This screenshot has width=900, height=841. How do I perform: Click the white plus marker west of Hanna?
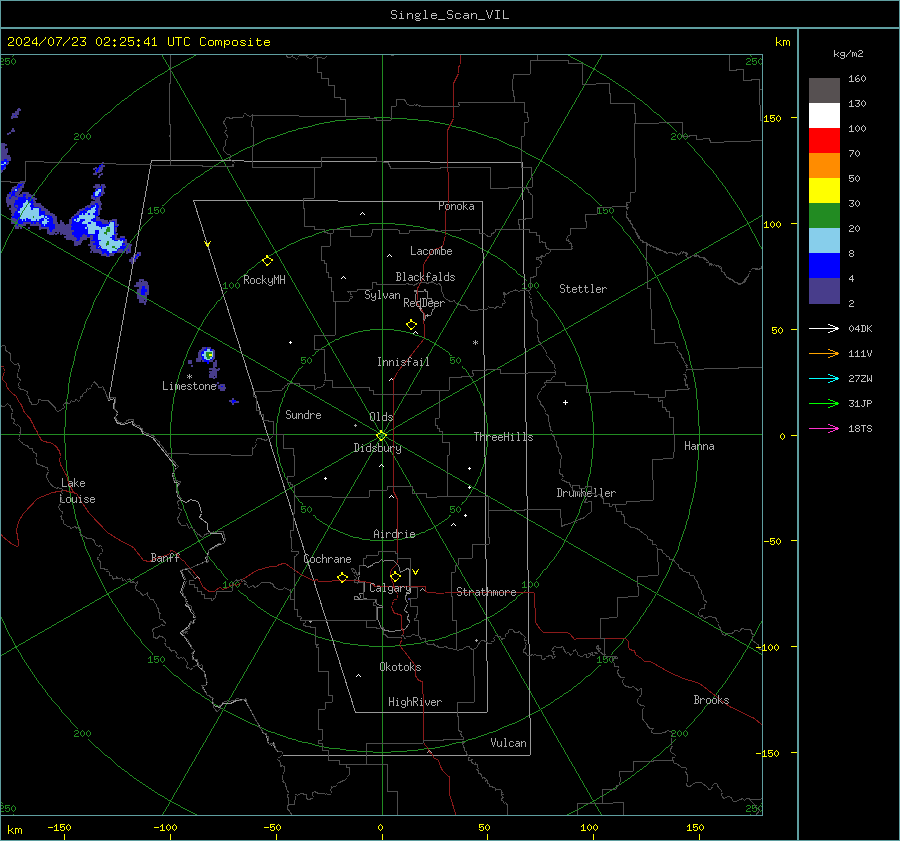tap(565, 402)
